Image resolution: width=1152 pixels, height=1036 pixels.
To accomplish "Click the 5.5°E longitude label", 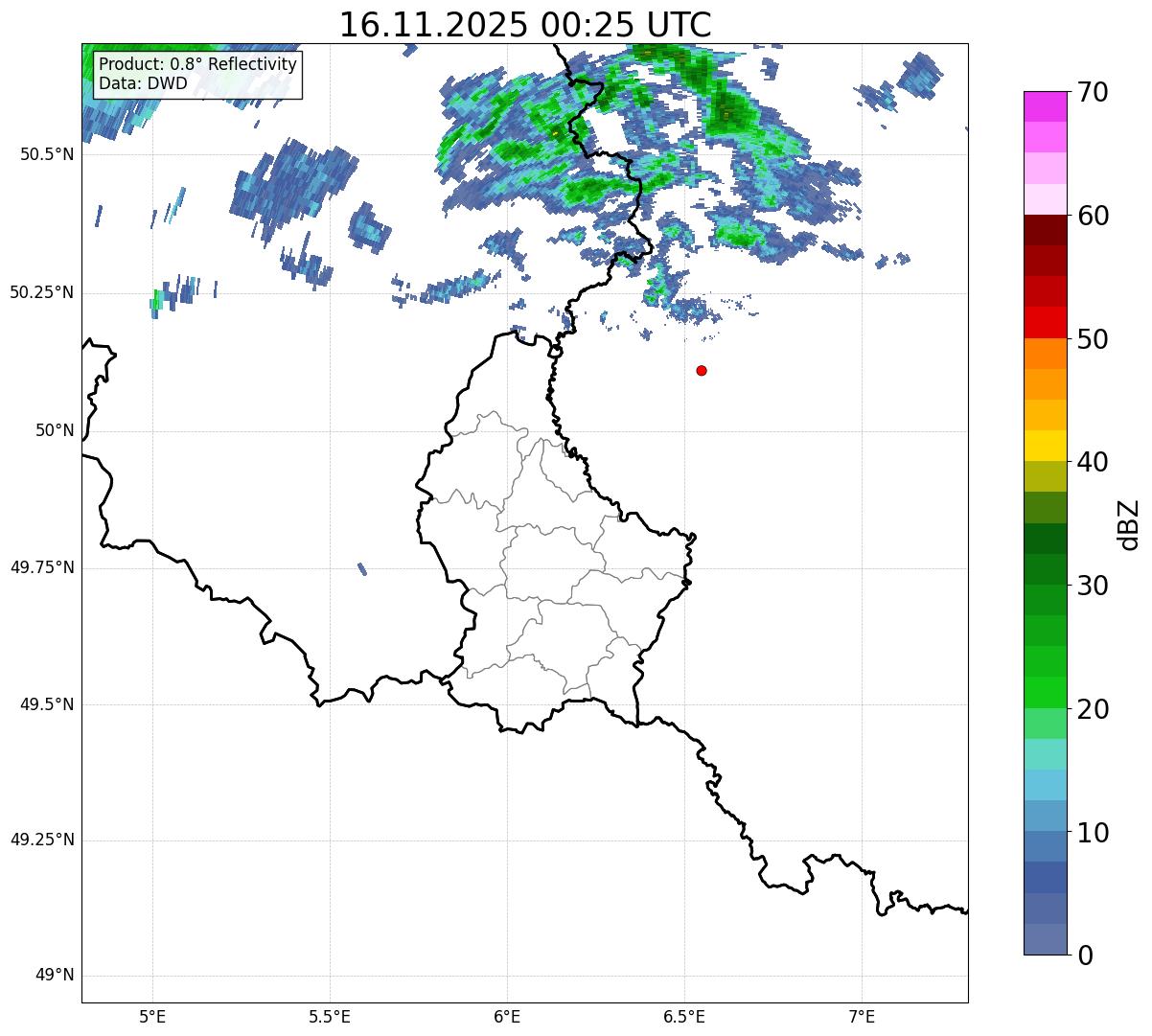I will (330, 1017).
